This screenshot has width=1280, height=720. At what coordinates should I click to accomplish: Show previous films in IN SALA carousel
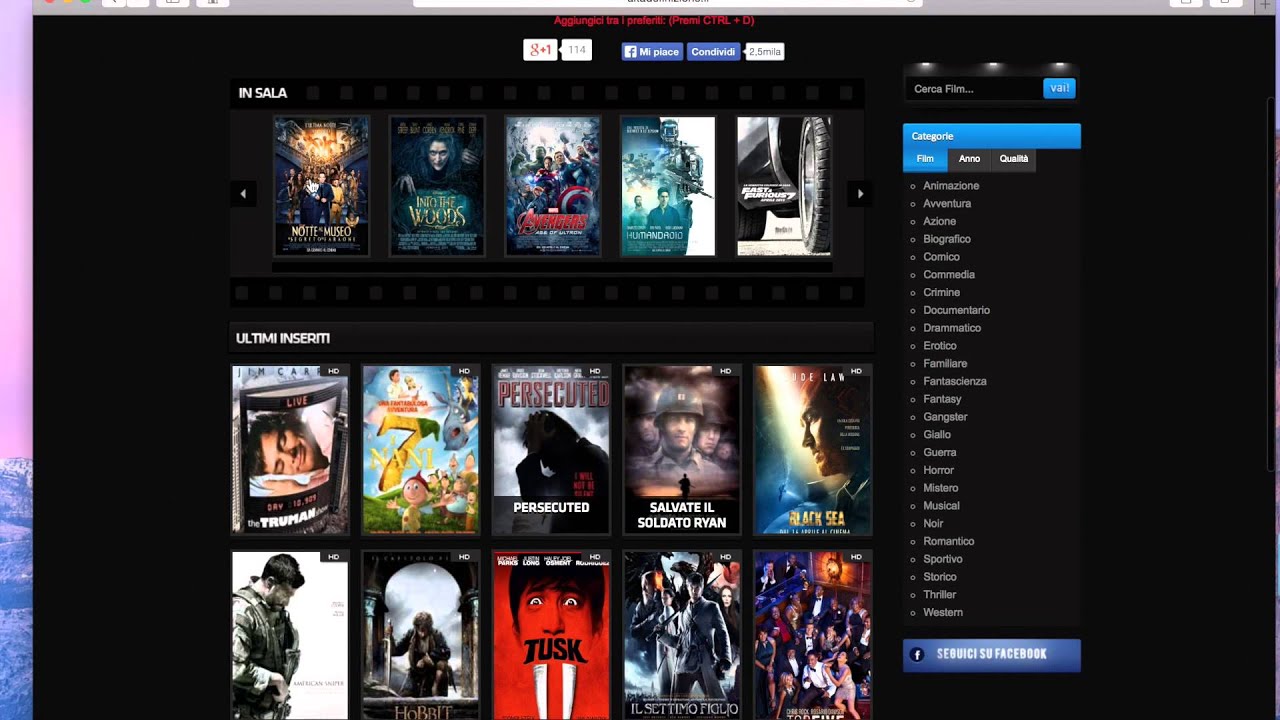[x=243, y=194]
